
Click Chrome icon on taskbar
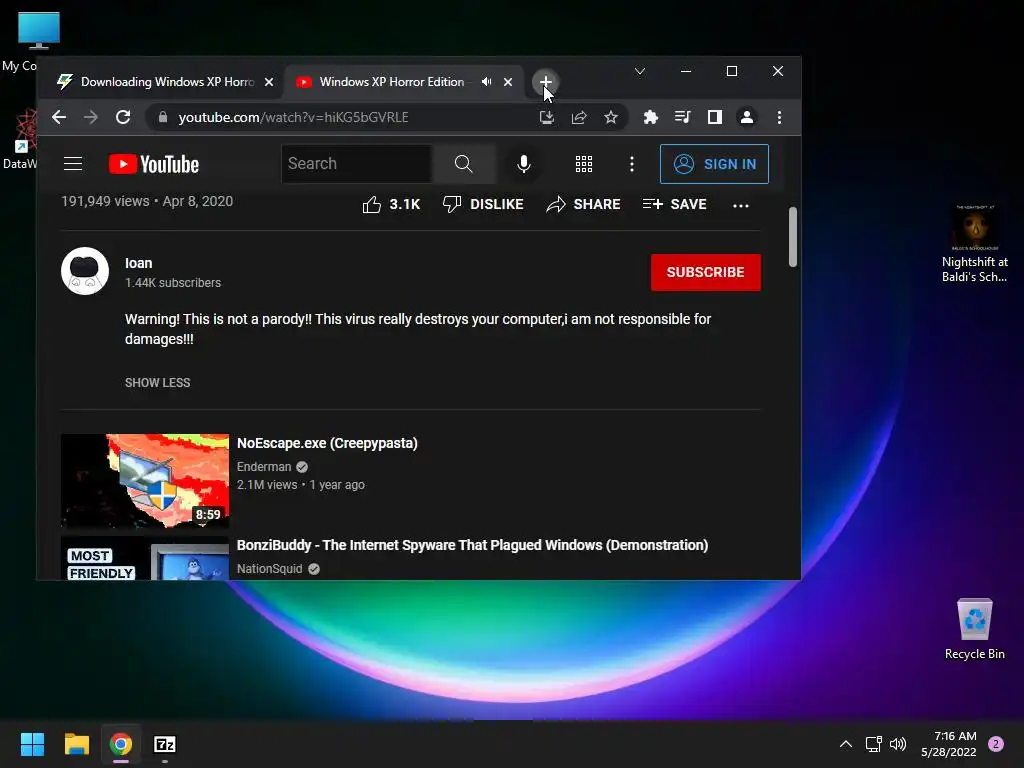pos(120,744)
